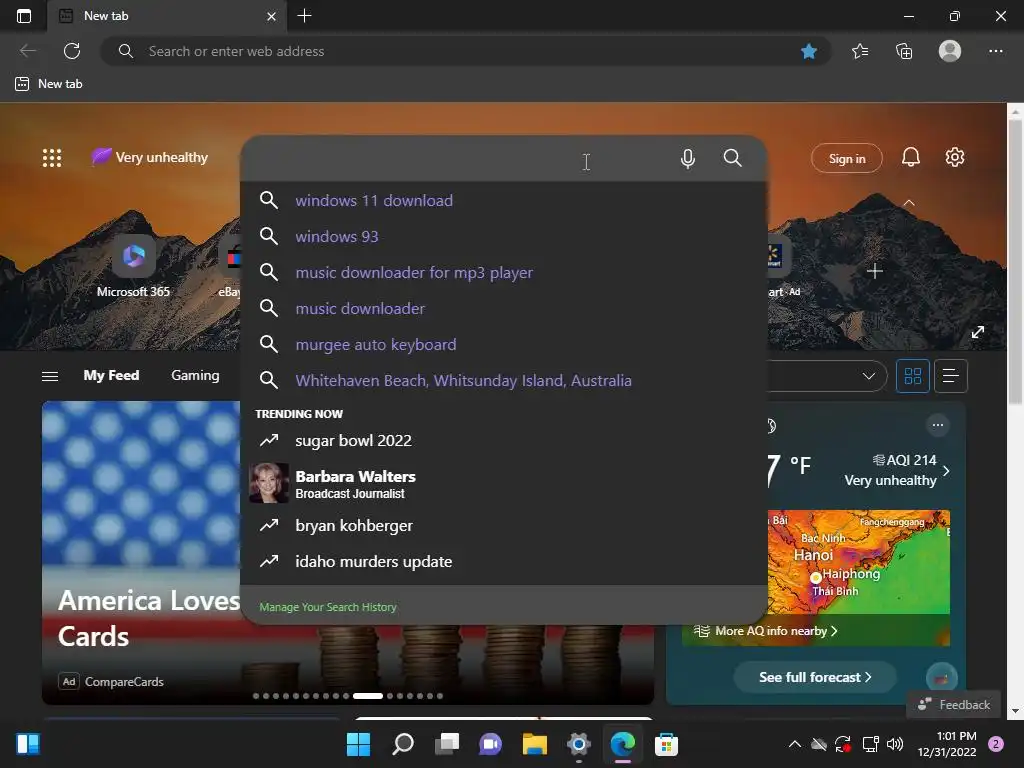
Task: Choose suggestion windows 93
Action: point(503,236)
